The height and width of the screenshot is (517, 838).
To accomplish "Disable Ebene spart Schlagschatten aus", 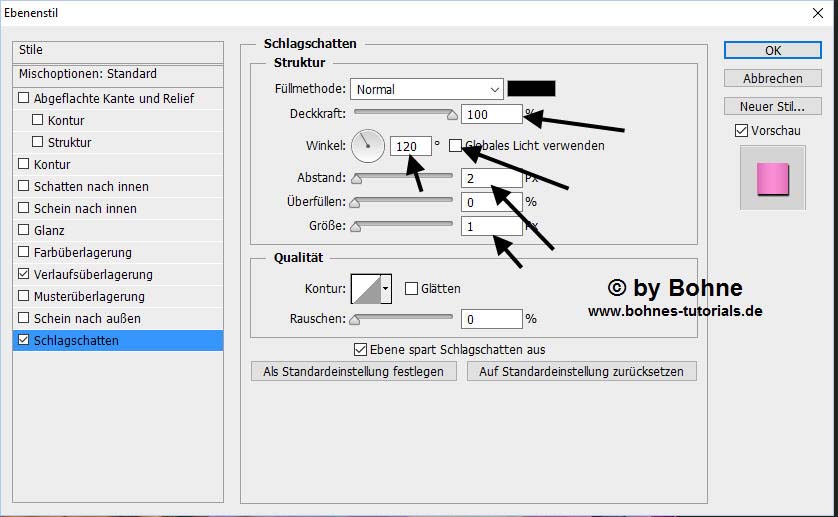I will (361, 349).
